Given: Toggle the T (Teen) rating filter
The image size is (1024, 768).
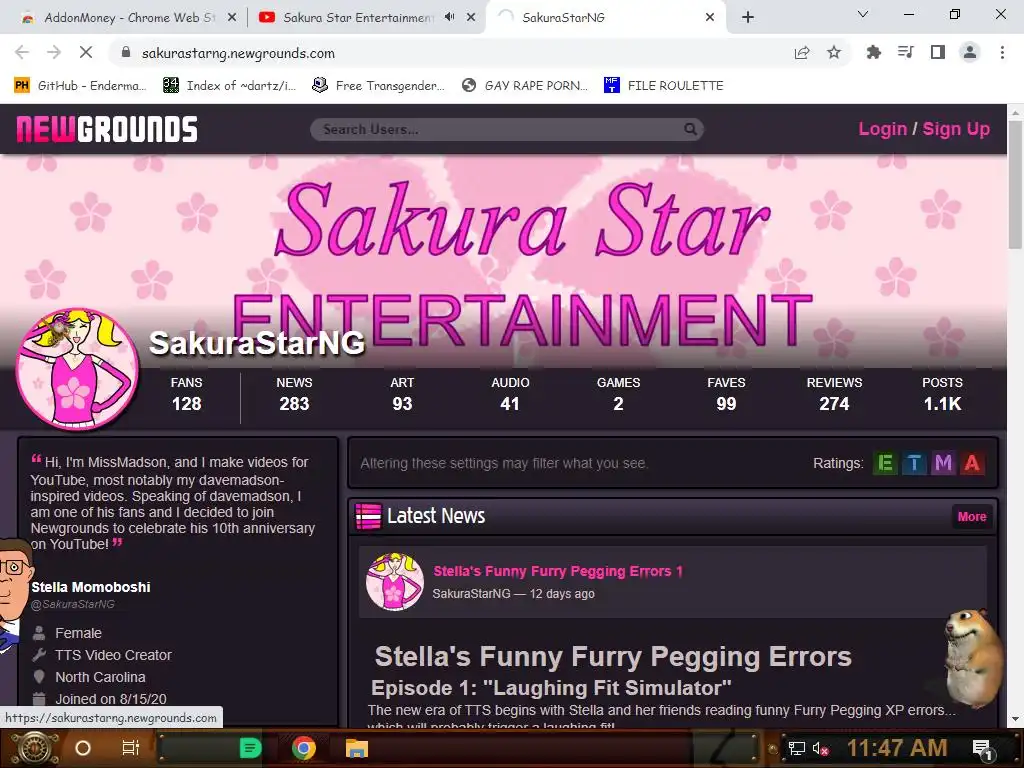Looking at the screenshot, I should click(914, 464).
